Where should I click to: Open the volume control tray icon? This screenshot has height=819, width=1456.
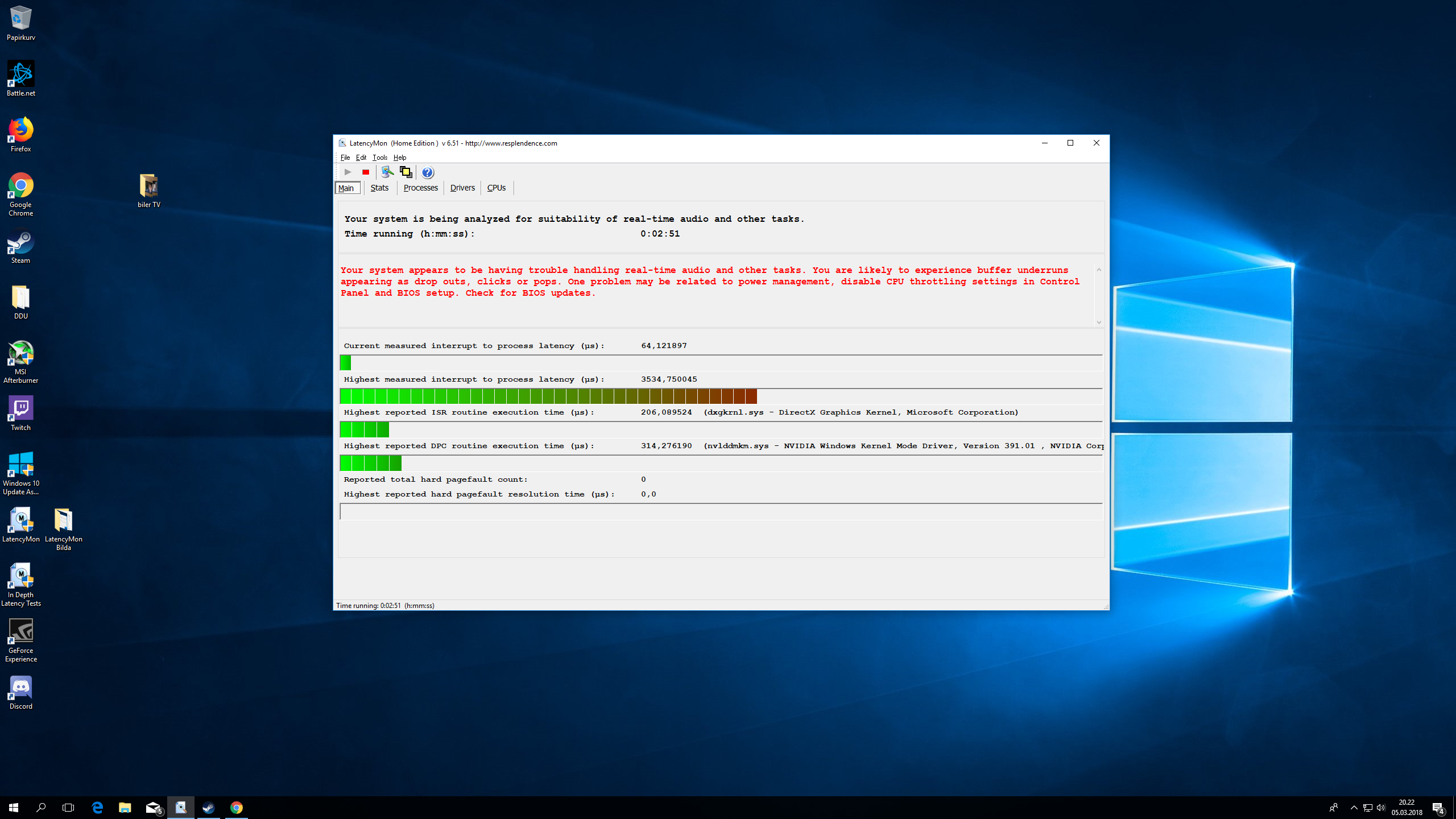[x=1381, y=808]
